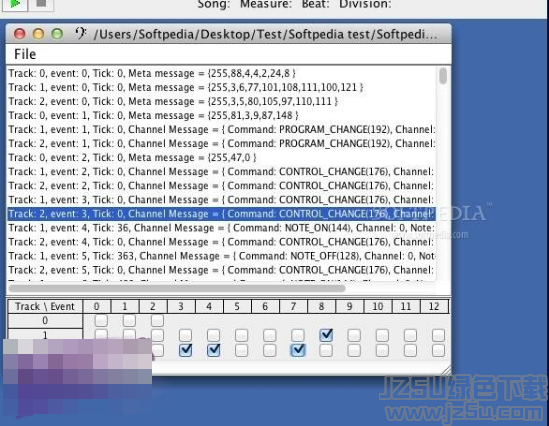The height and width of the screenshot is (426, 549).
Task: Uncheck the checked box in column 7
Action: [x=298, y=350]
